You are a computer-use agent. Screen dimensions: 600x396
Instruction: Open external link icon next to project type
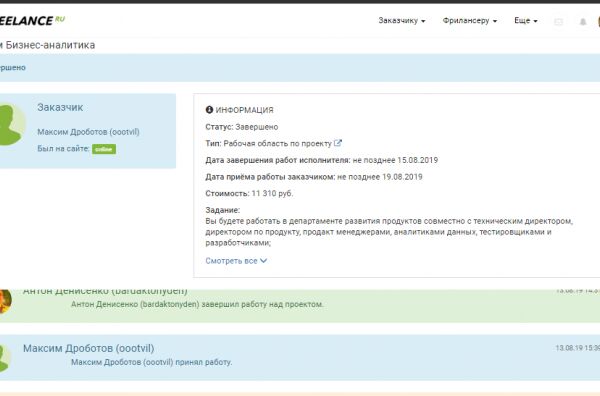pos(338,143)
